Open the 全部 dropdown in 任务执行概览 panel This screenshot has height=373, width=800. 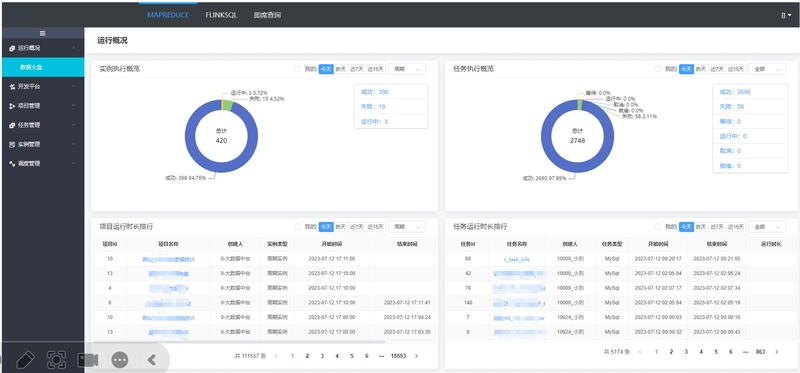(767, 69)
